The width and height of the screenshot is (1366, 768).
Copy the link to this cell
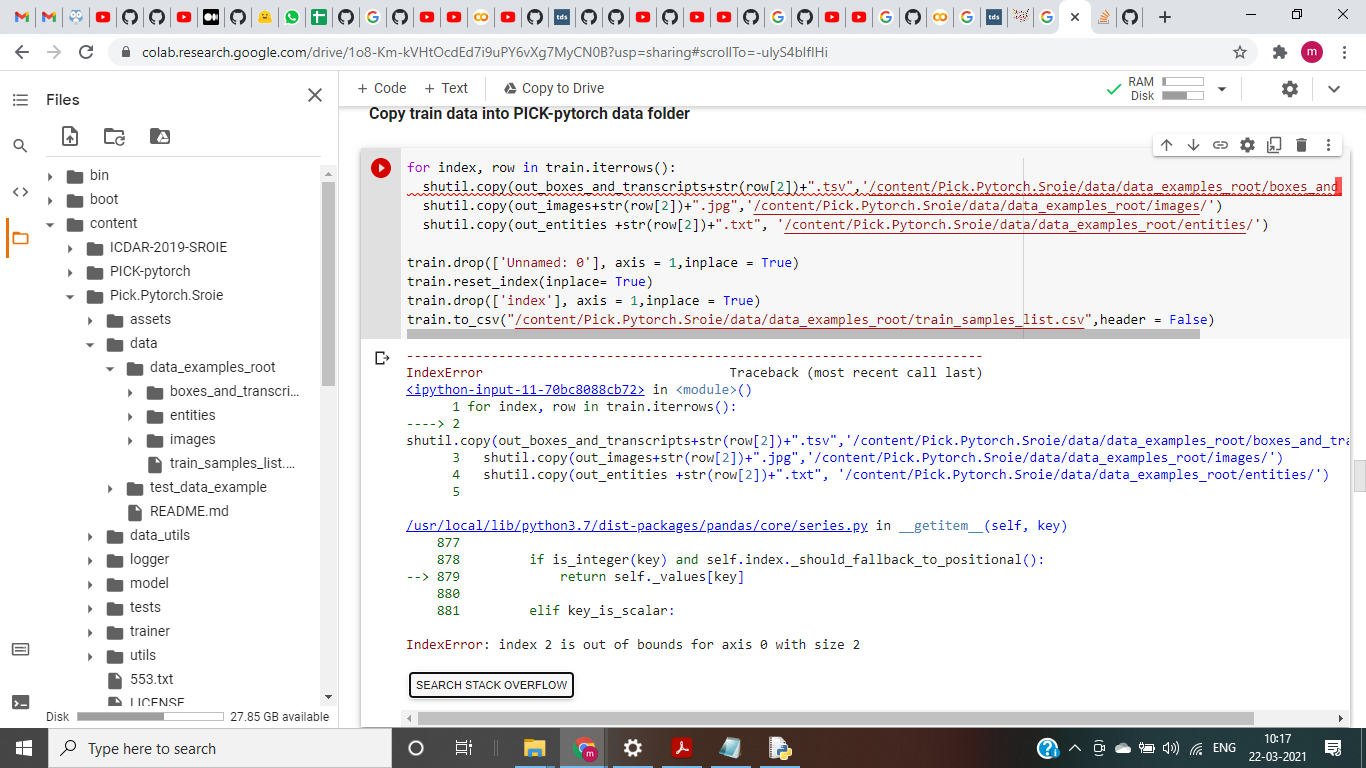point(1220,145)
